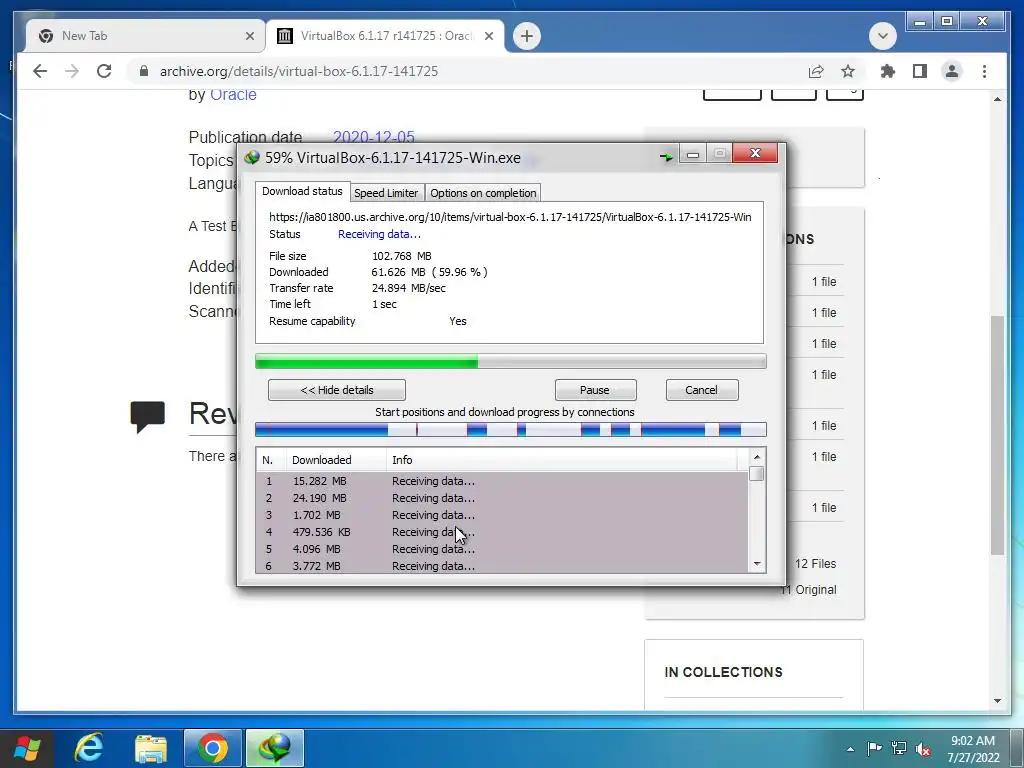Click the address bar URL
This screenshot has width=1024, height=768.
[299, 71]
